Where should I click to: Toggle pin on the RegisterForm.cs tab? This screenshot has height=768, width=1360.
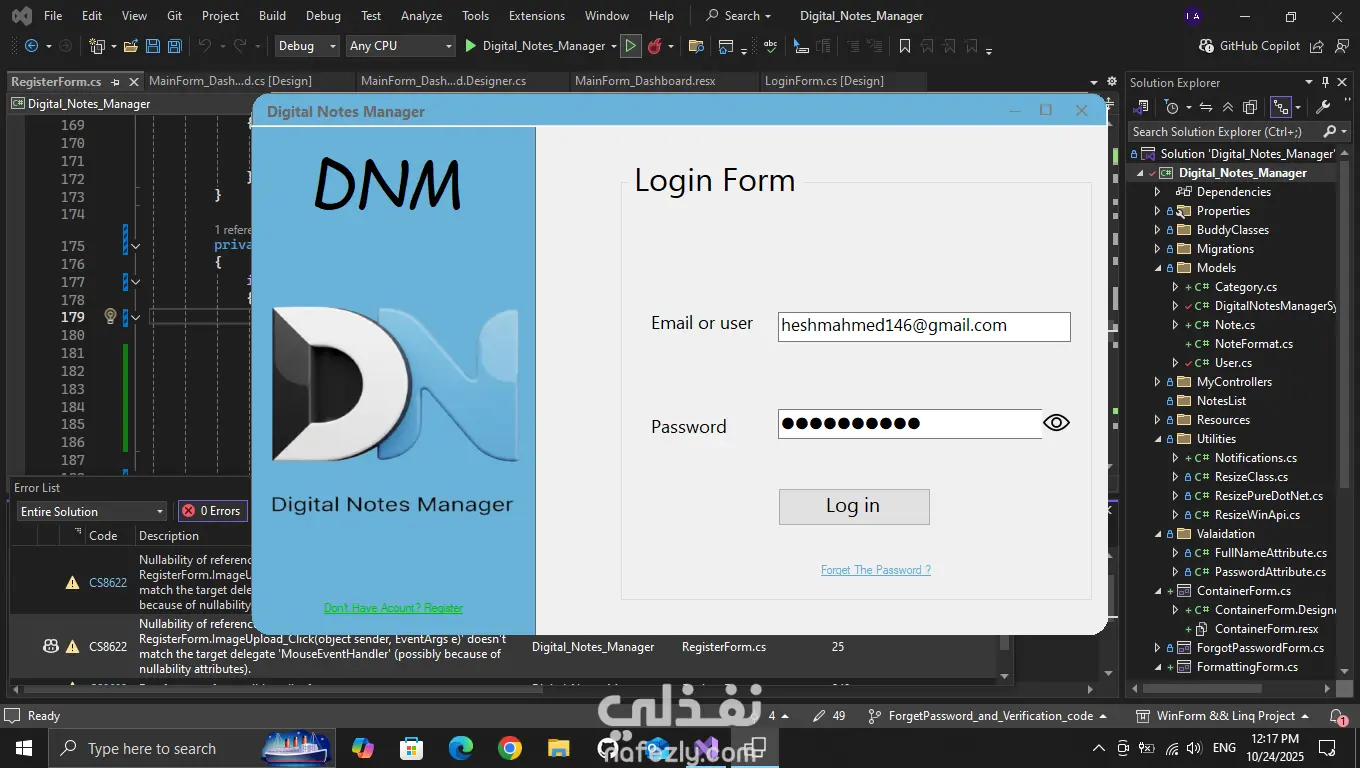115,82
